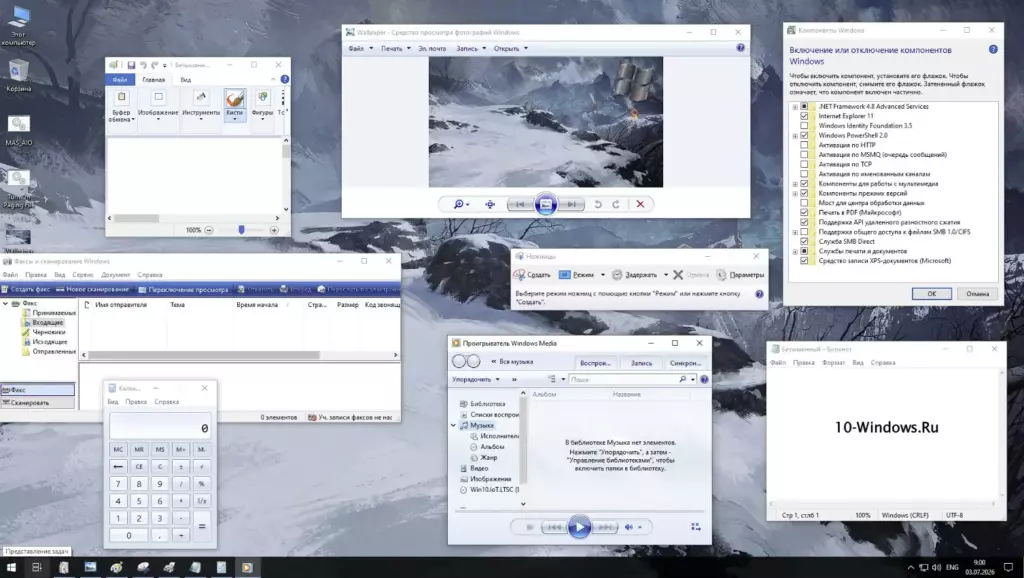Click Задержать delay button in Snipping Tool
The image size is (1024, 578).
point(635,275)
